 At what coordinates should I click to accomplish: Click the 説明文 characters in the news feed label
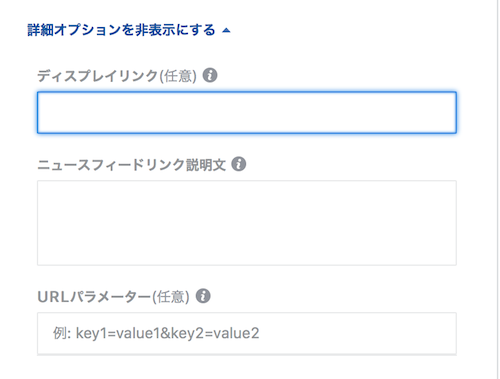click(x=206, y=164)
